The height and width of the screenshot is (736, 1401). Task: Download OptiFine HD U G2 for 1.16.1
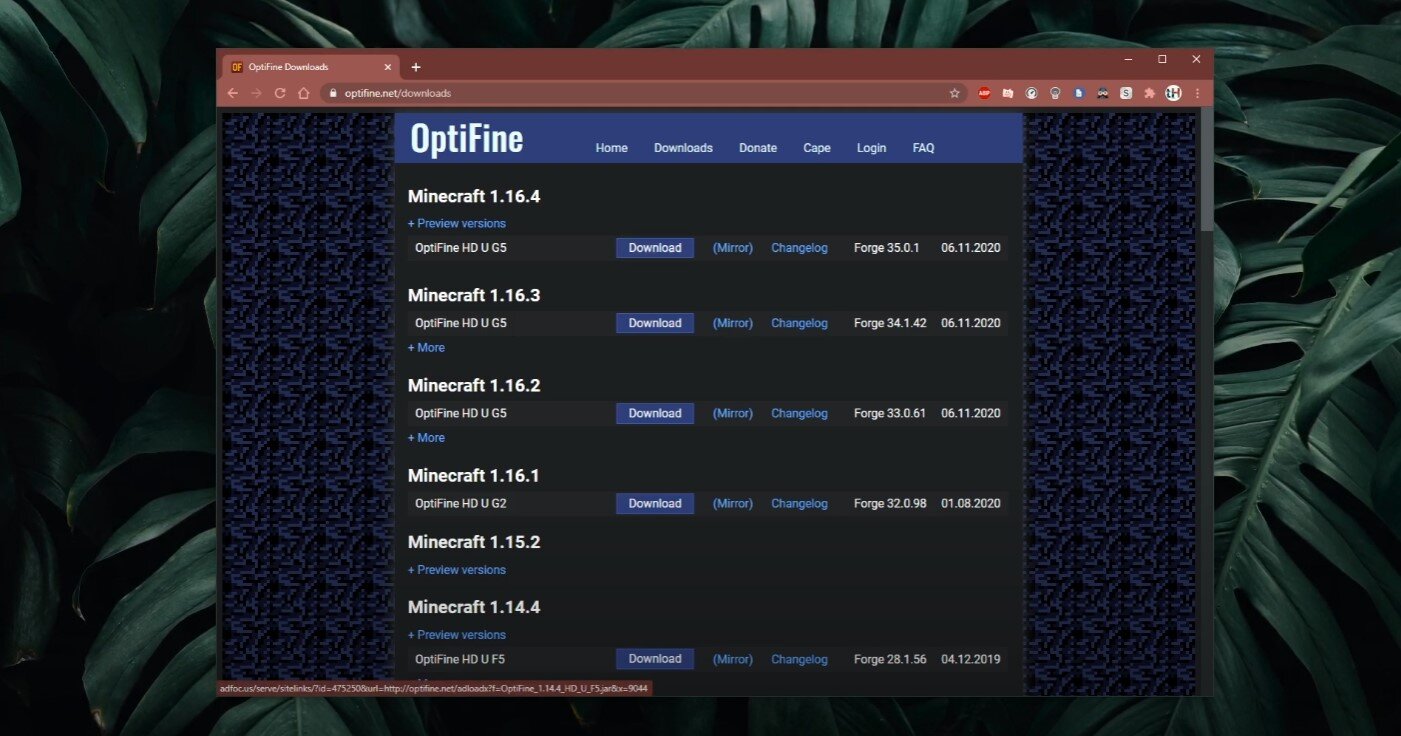[655, 503]
